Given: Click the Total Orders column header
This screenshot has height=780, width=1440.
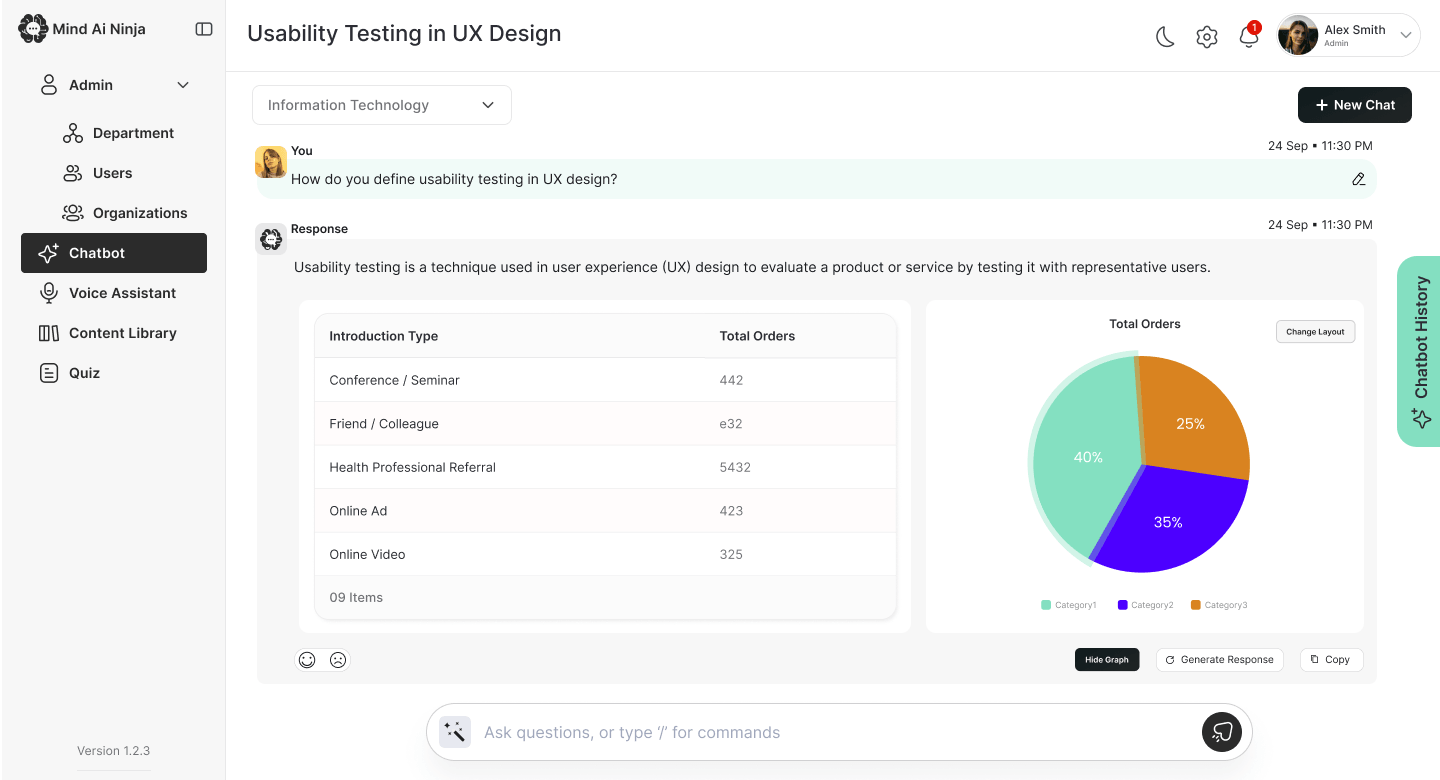Looking at the screenshot, I should [x=757, y=336].
